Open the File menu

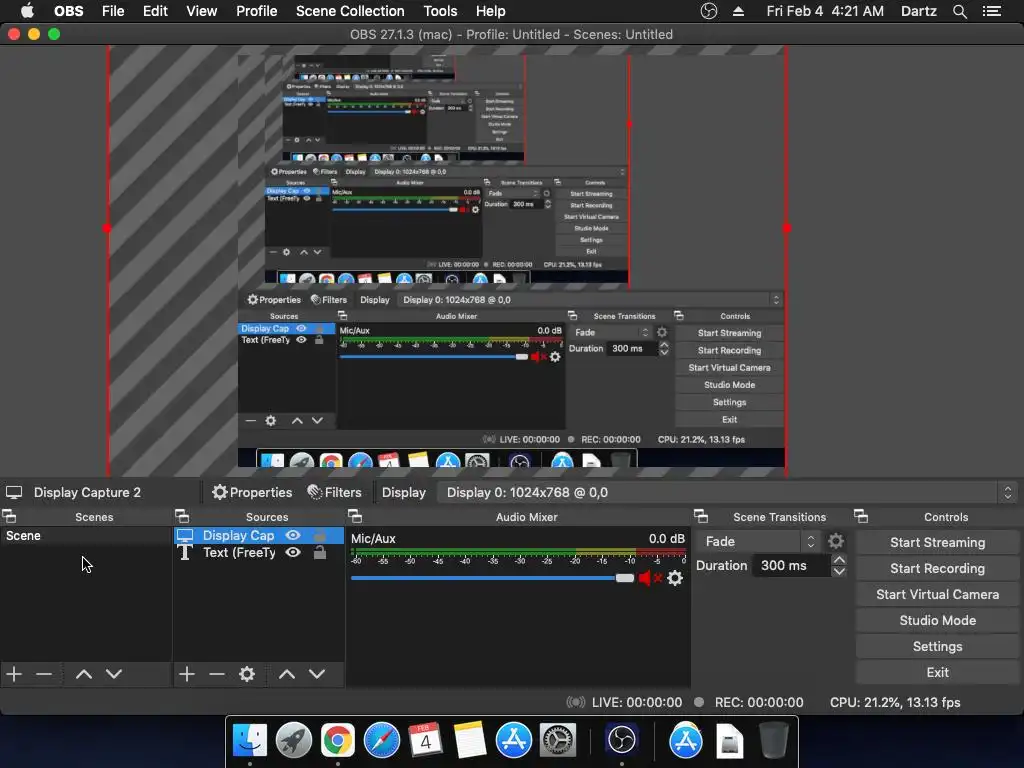coord(113,11)
